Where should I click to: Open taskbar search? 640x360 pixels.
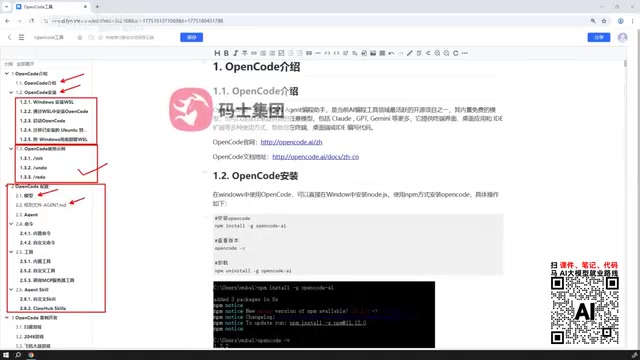[x=18, y=355]
